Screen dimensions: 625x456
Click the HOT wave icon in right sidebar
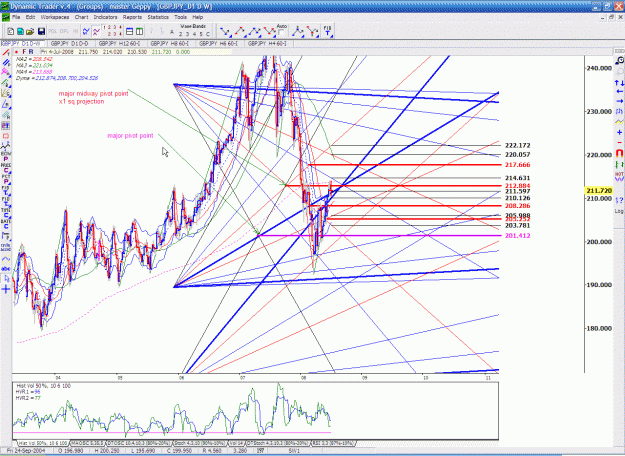619,176
